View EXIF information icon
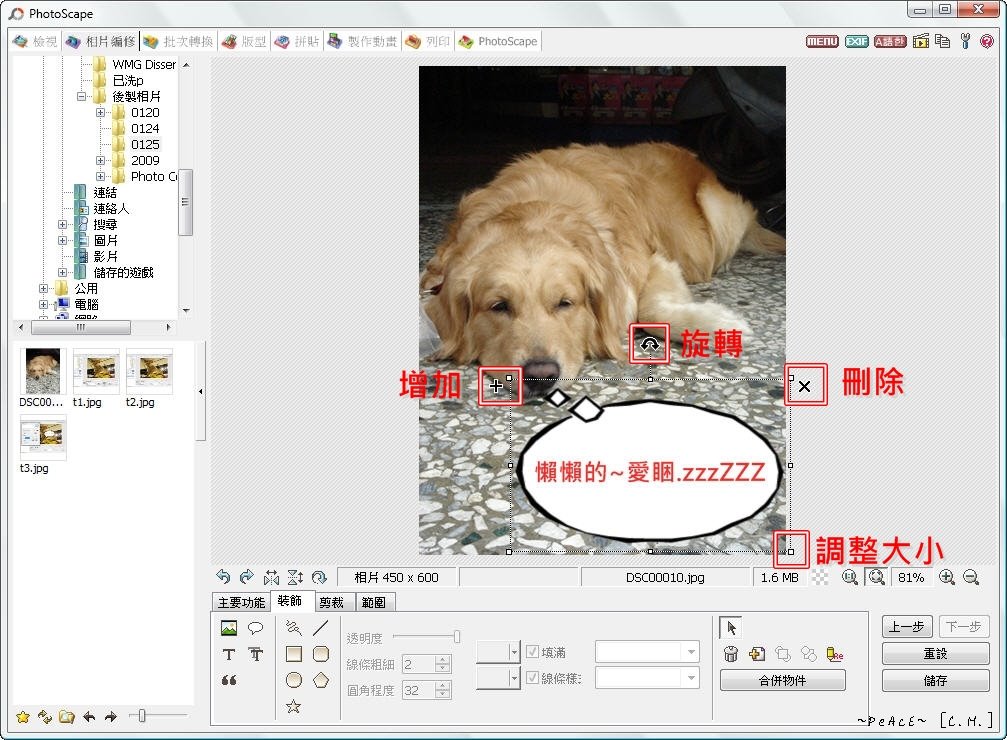 pyautogui.click(x=856, y=41)
